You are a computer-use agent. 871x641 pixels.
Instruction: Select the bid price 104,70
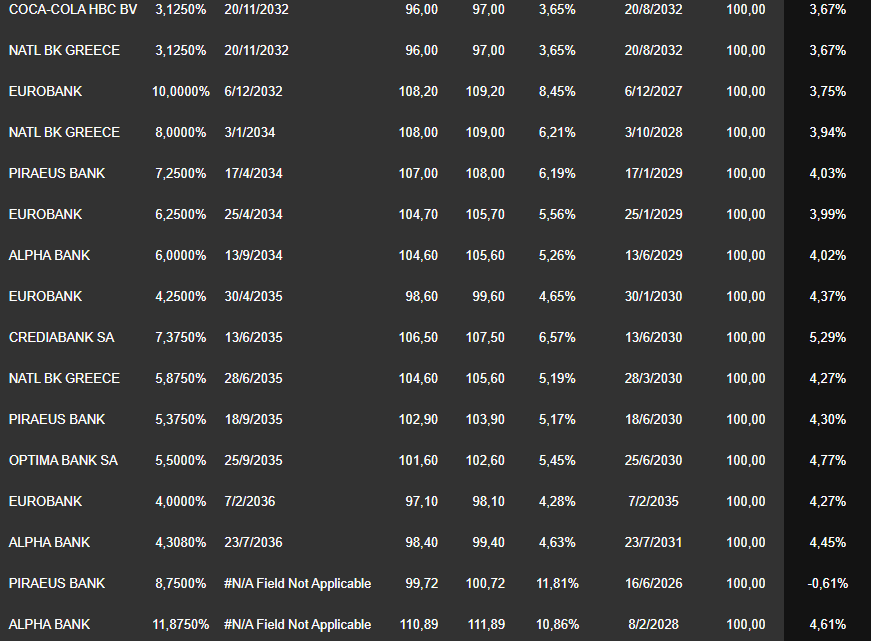coord(418,214)
